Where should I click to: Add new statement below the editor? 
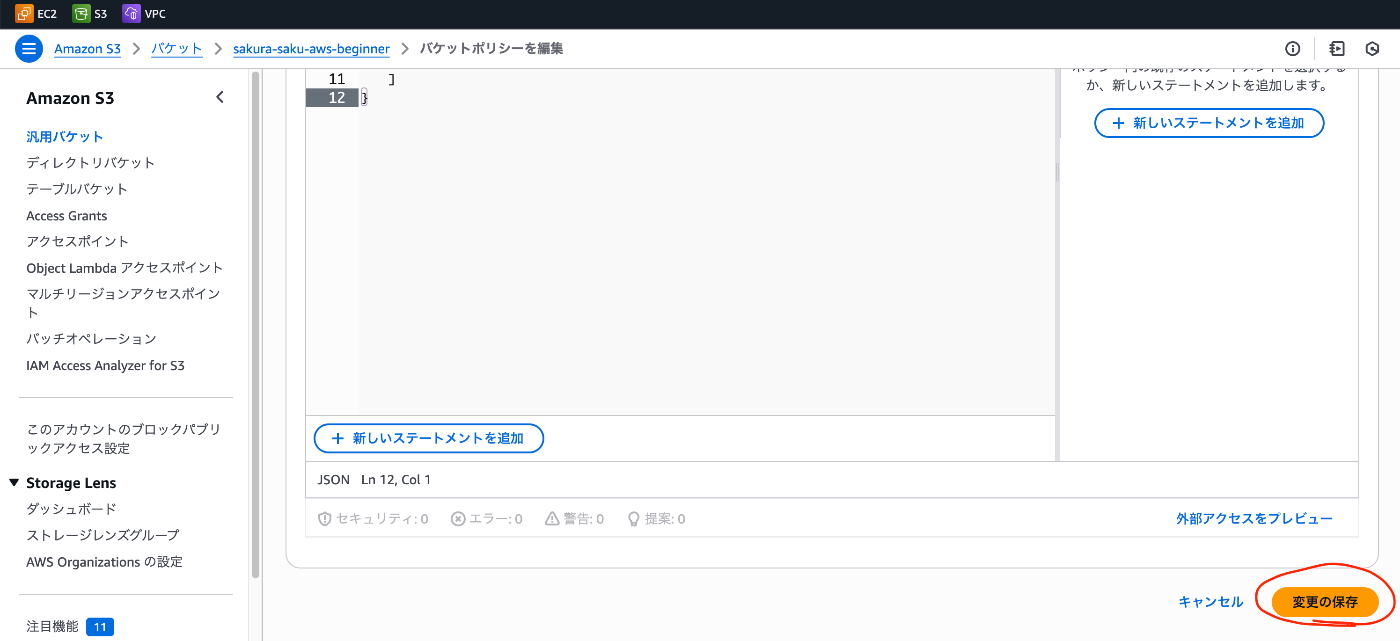pos(429,438)
